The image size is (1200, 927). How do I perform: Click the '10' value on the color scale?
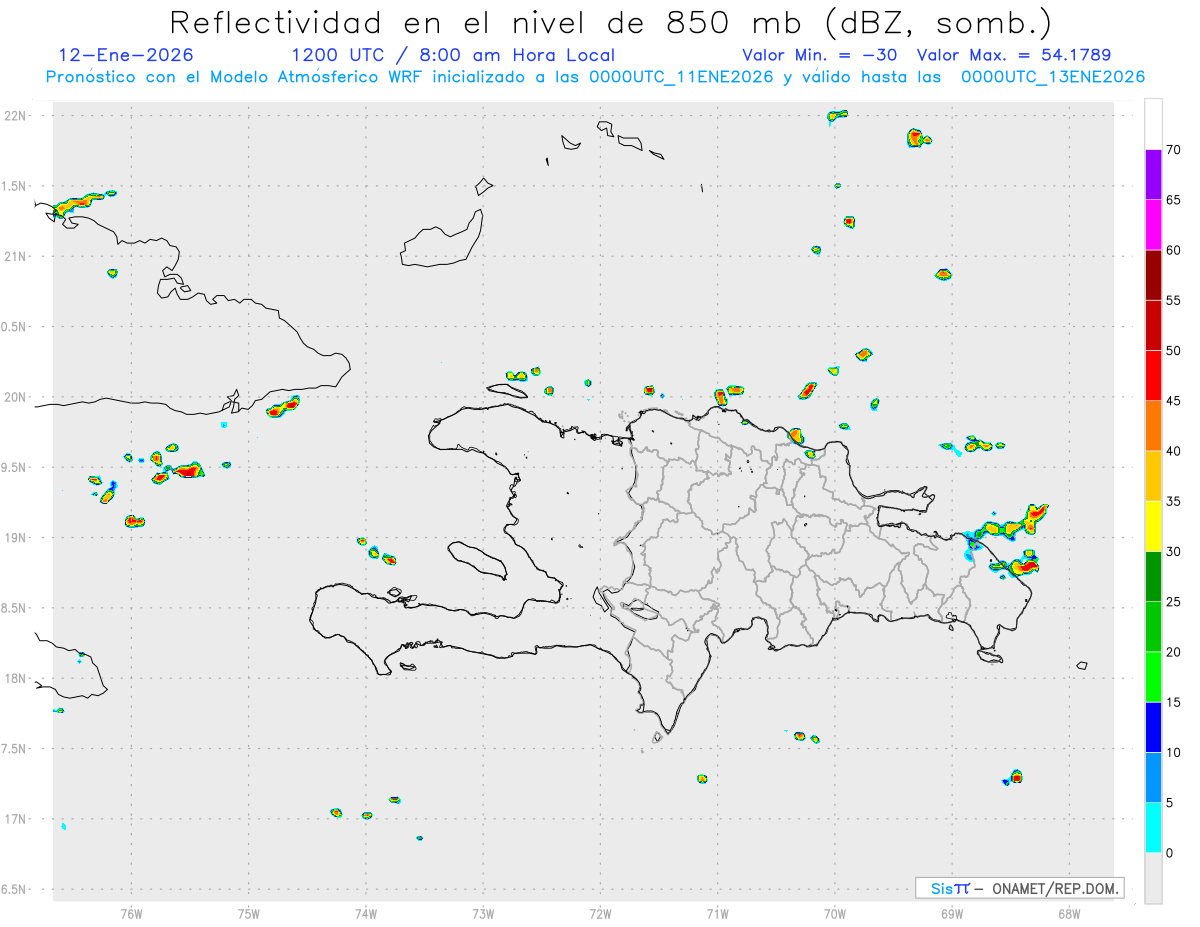click(1174, 753)
